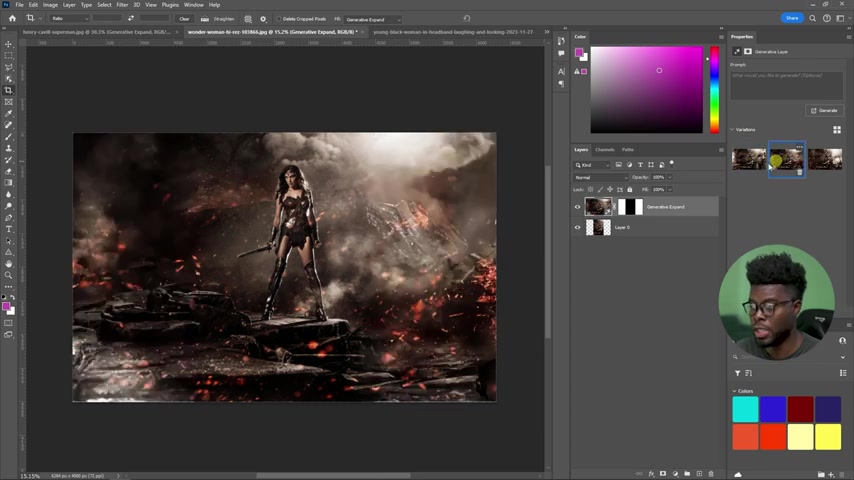This screenshot has width=854, height=480.
Task: Select the History Brush tool
Action: coord(8,160)
